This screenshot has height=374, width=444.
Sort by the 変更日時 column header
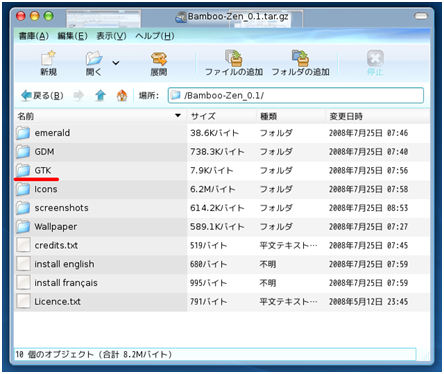coord(377,116)
